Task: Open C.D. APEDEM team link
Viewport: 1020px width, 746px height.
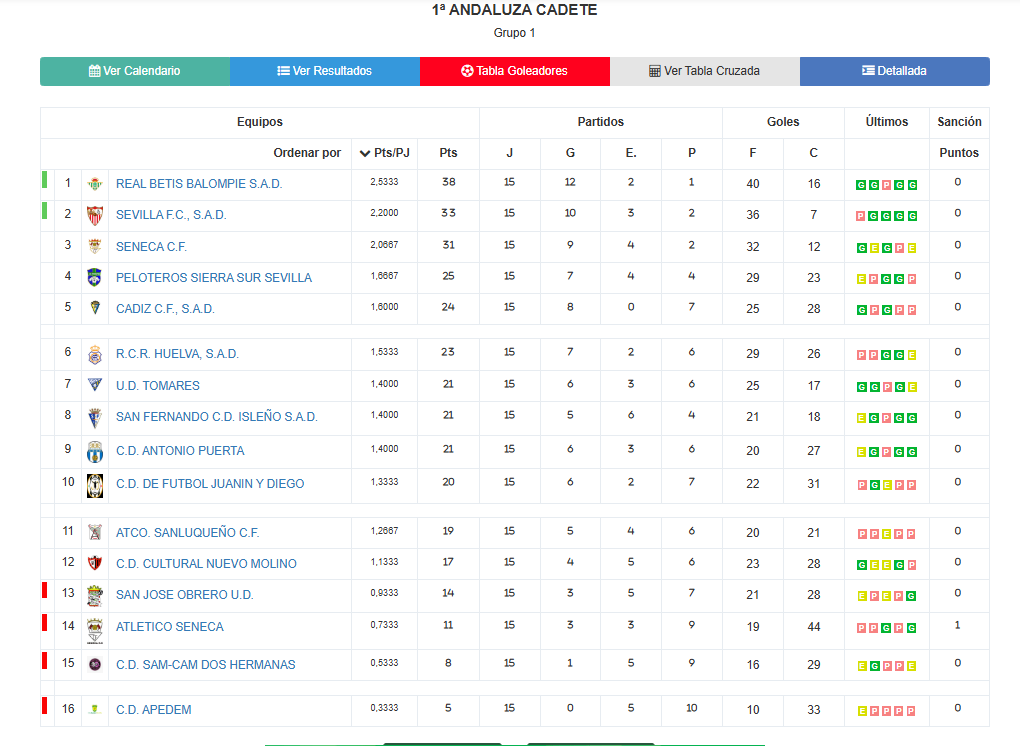Action: [154, 710]
